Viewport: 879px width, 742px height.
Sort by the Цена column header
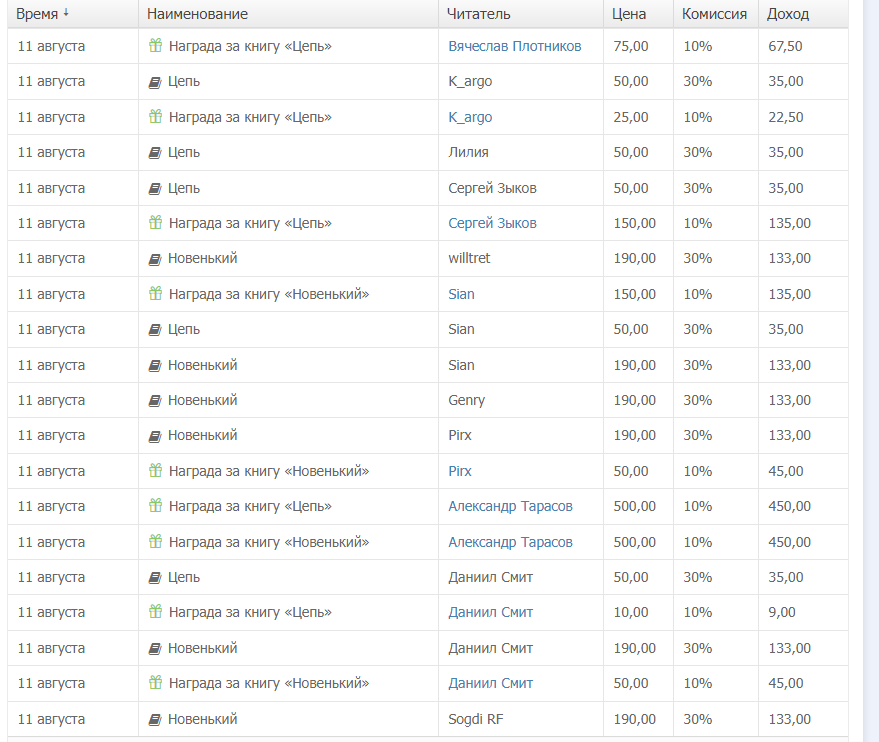[x=629, y=14]
